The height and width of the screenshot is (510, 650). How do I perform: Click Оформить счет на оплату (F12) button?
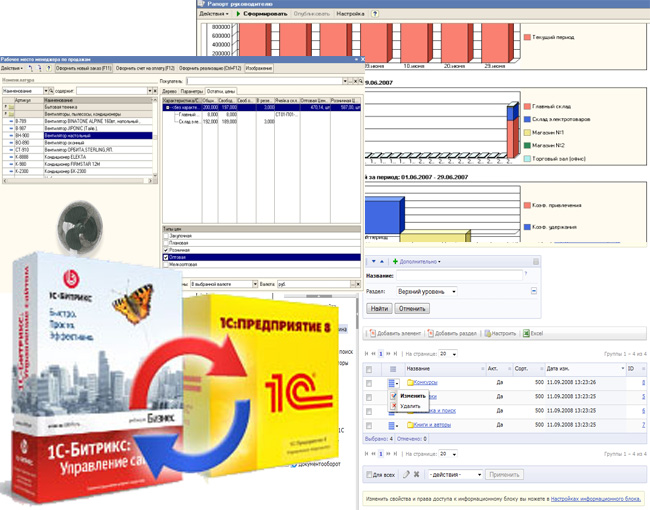click(x=145, y=68)
